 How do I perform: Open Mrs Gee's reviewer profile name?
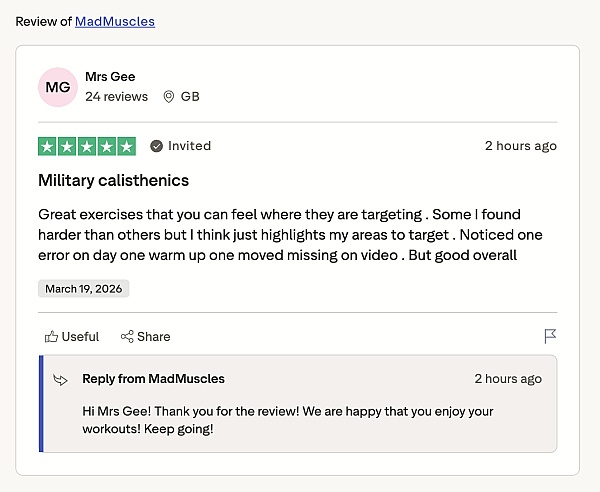pos(110,77)
